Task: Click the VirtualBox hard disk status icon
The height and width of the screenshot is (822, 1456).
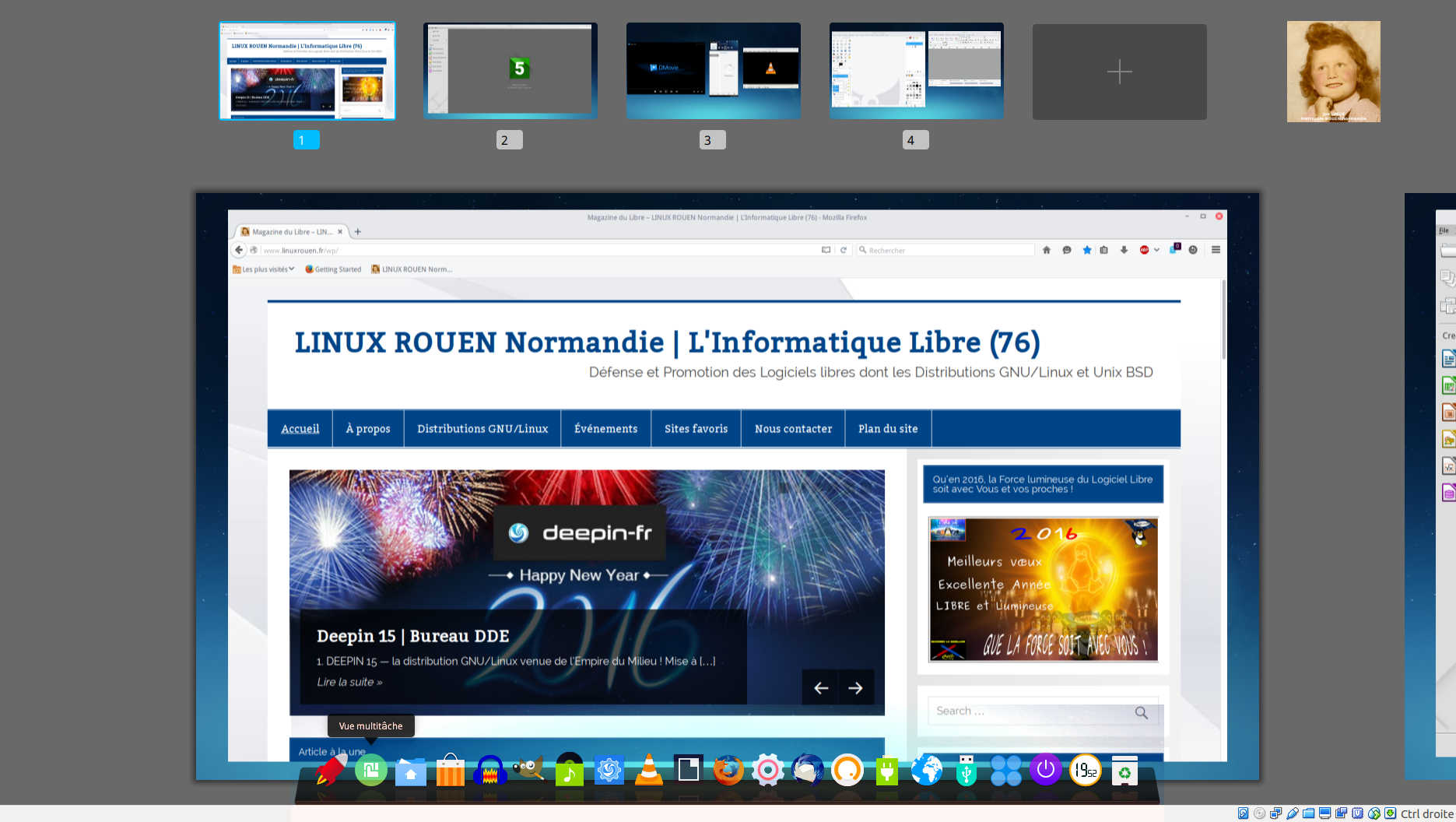Action: pos(1244,813)
